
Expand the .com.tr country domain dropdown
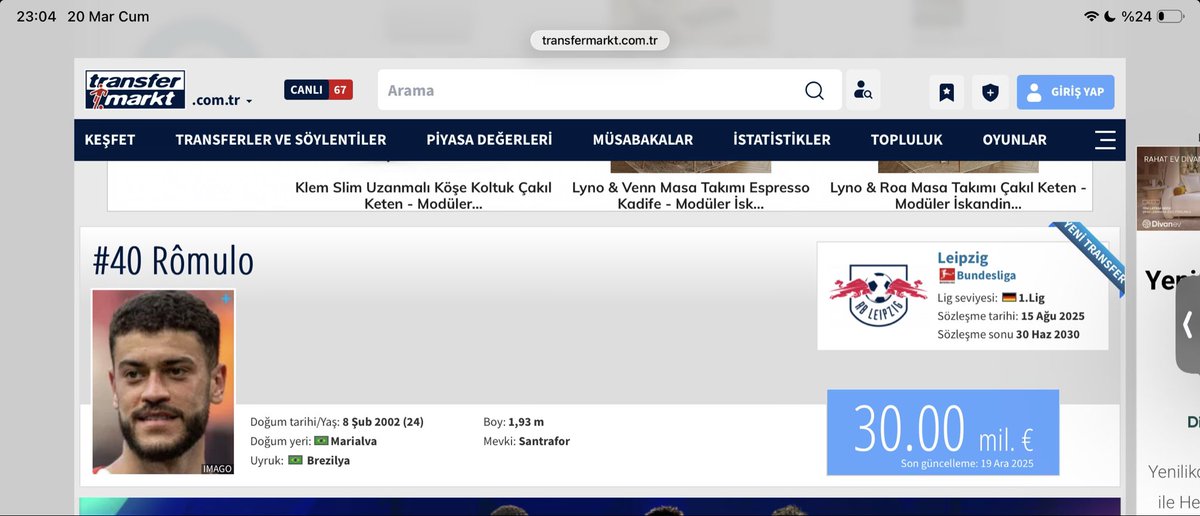point(222,101)
